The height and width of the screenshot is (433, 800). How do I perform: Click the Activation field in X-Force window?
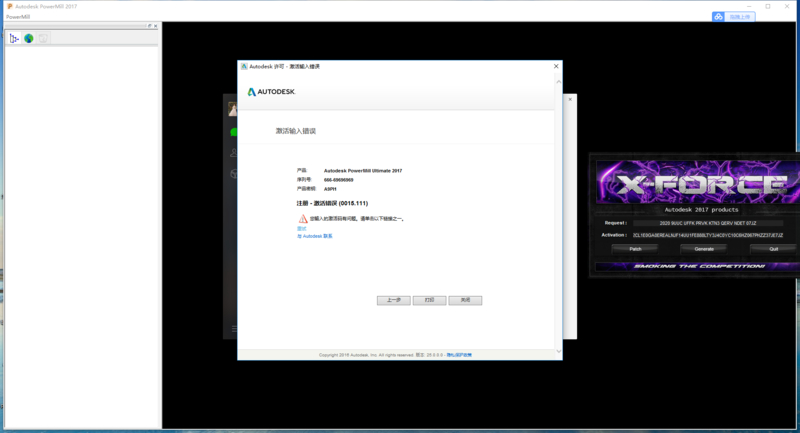click(708, 235)
